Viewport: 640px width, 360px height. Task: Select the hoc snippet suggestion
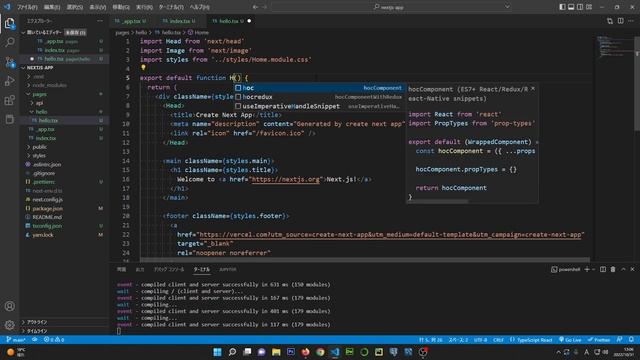(x=319, y=88)
